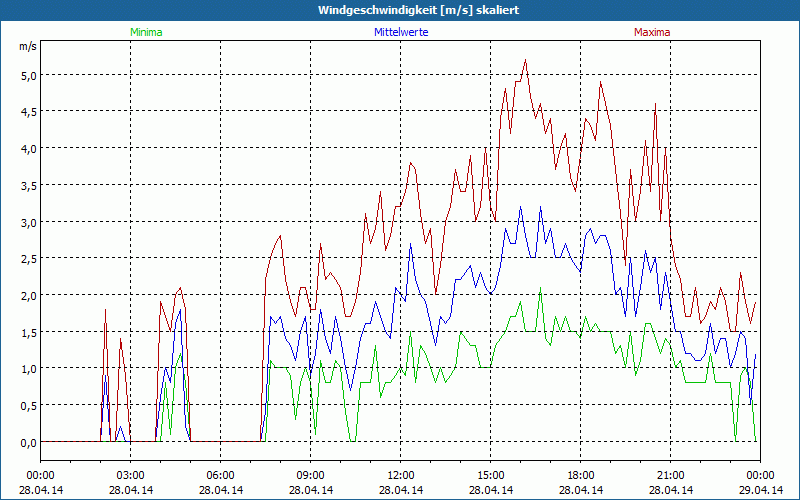
Task: Click the green Minima legend label
Action: [x=146, y=32]
